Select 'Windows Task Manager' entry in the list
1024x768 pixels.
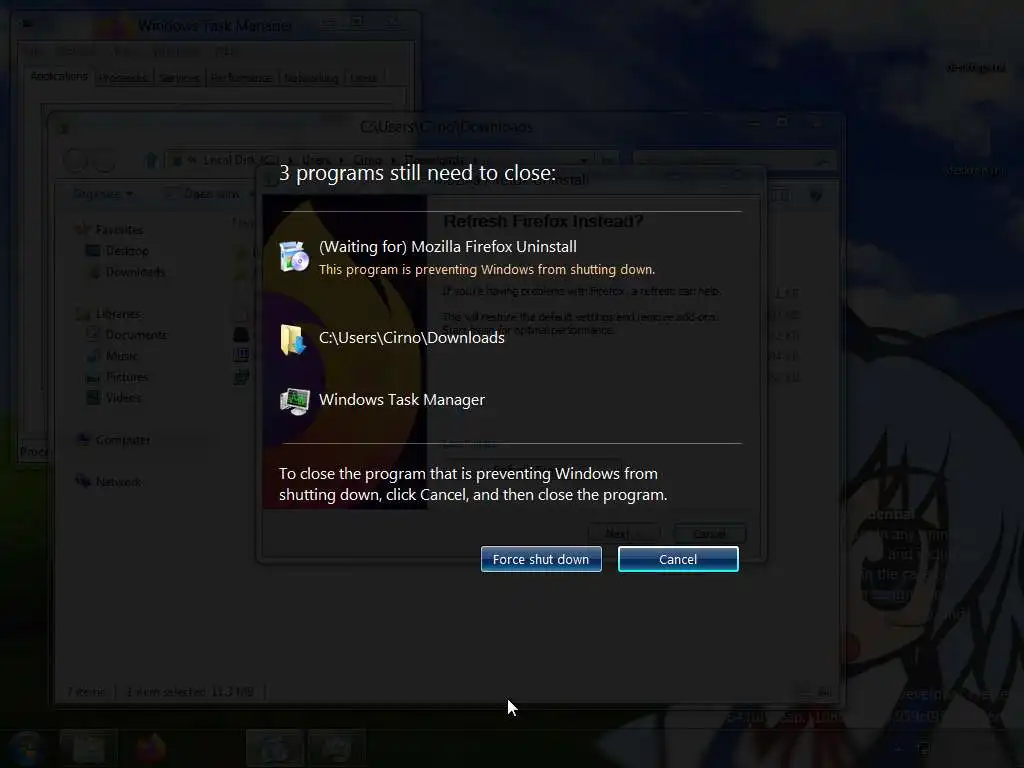(402, 400)
